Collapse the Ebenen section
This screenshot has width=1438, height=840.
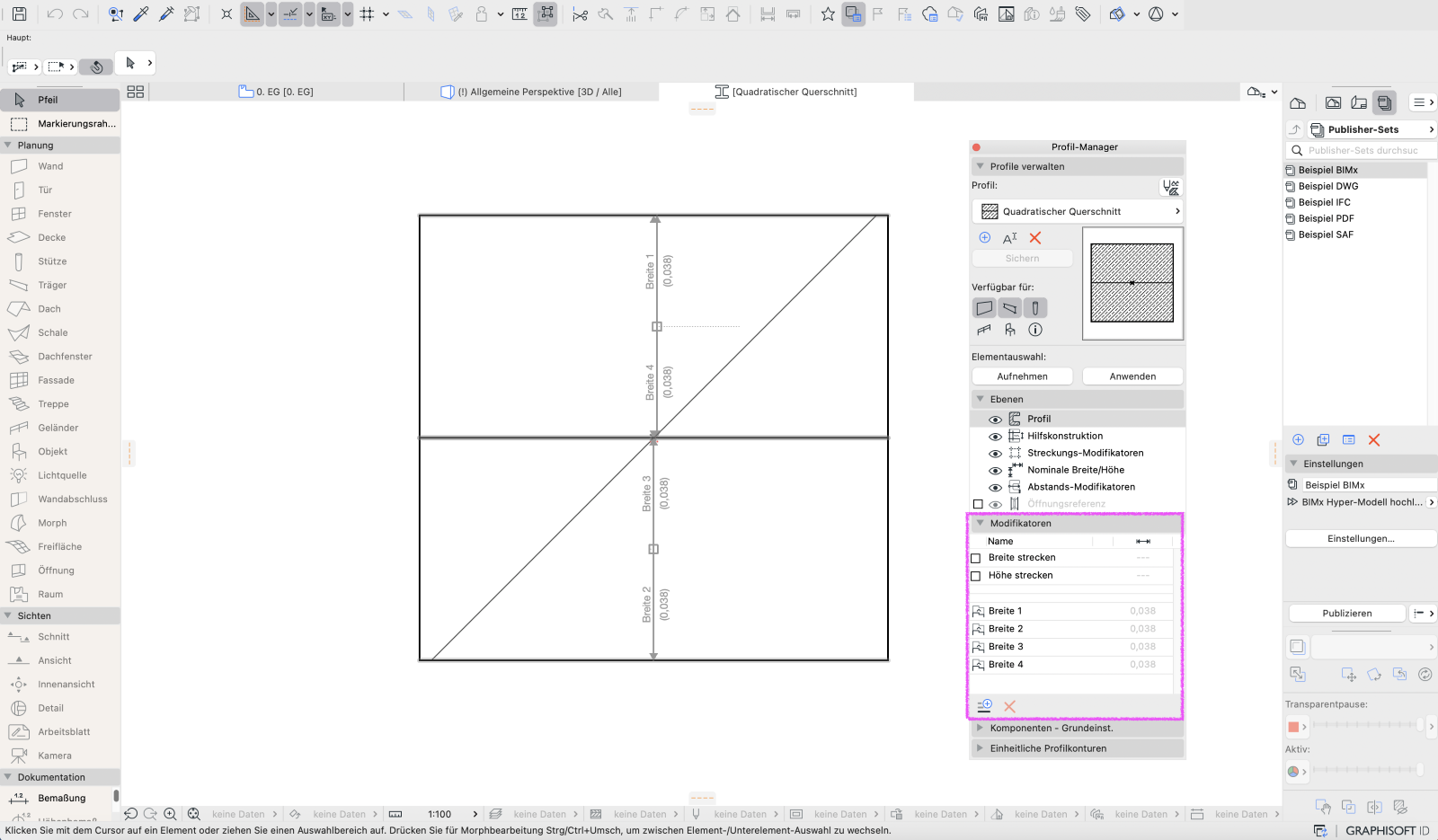coord(981,399)
